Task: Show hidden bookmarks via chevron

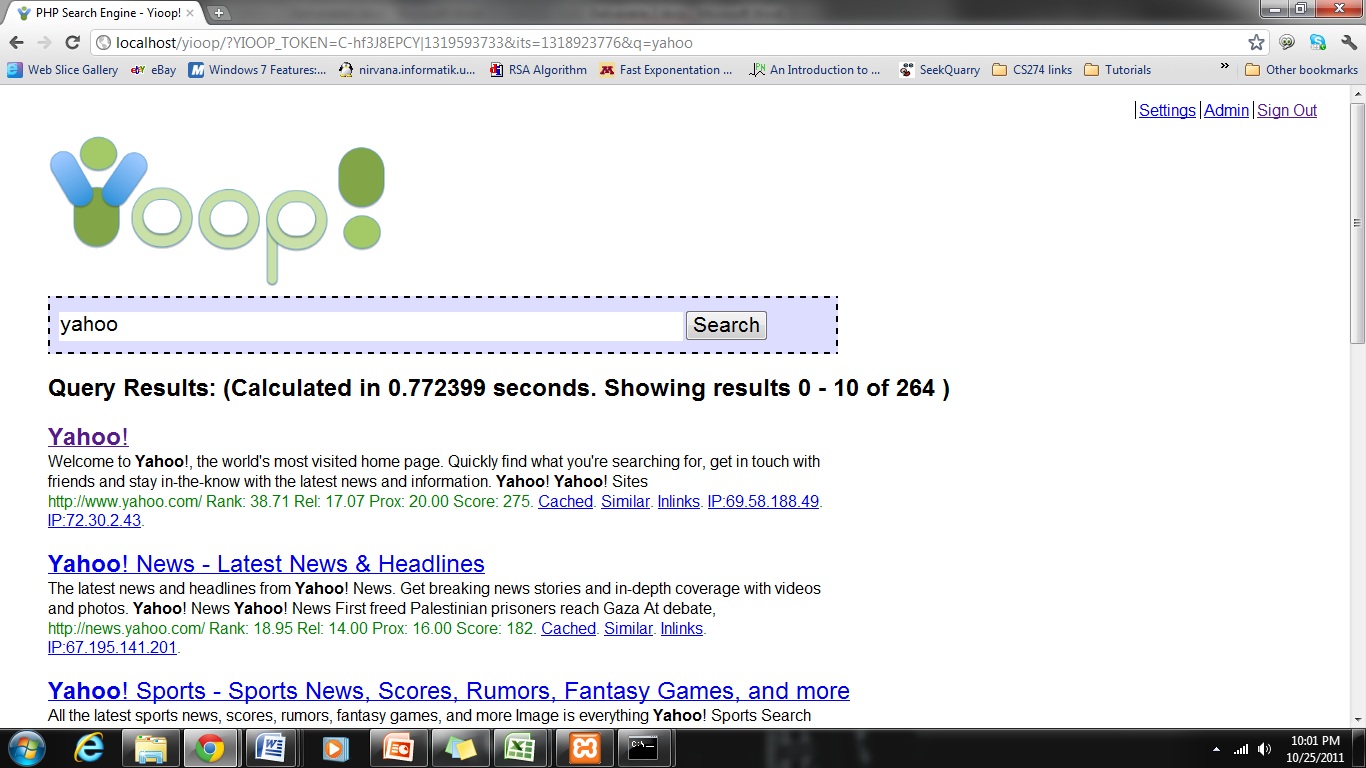Action: click(1225, 68)
